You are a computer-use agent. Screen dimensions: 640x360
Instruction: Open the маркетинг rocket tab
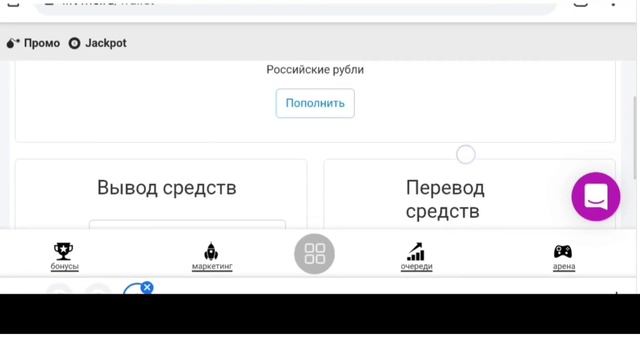pyautogui.click(x=212, y=256)
